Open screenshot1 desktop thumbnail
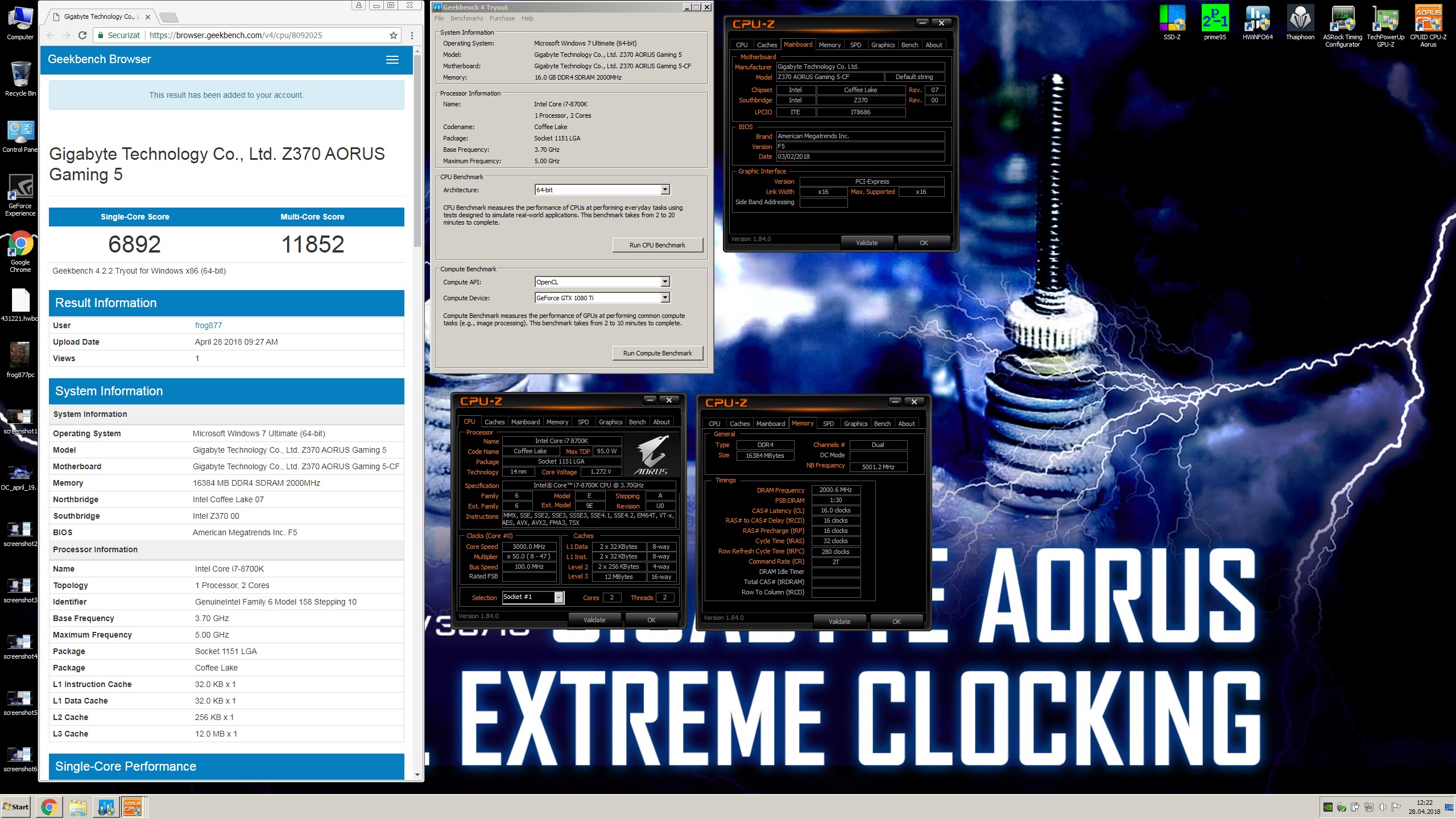Screen dimensions: 1456x819 (20, 421)
